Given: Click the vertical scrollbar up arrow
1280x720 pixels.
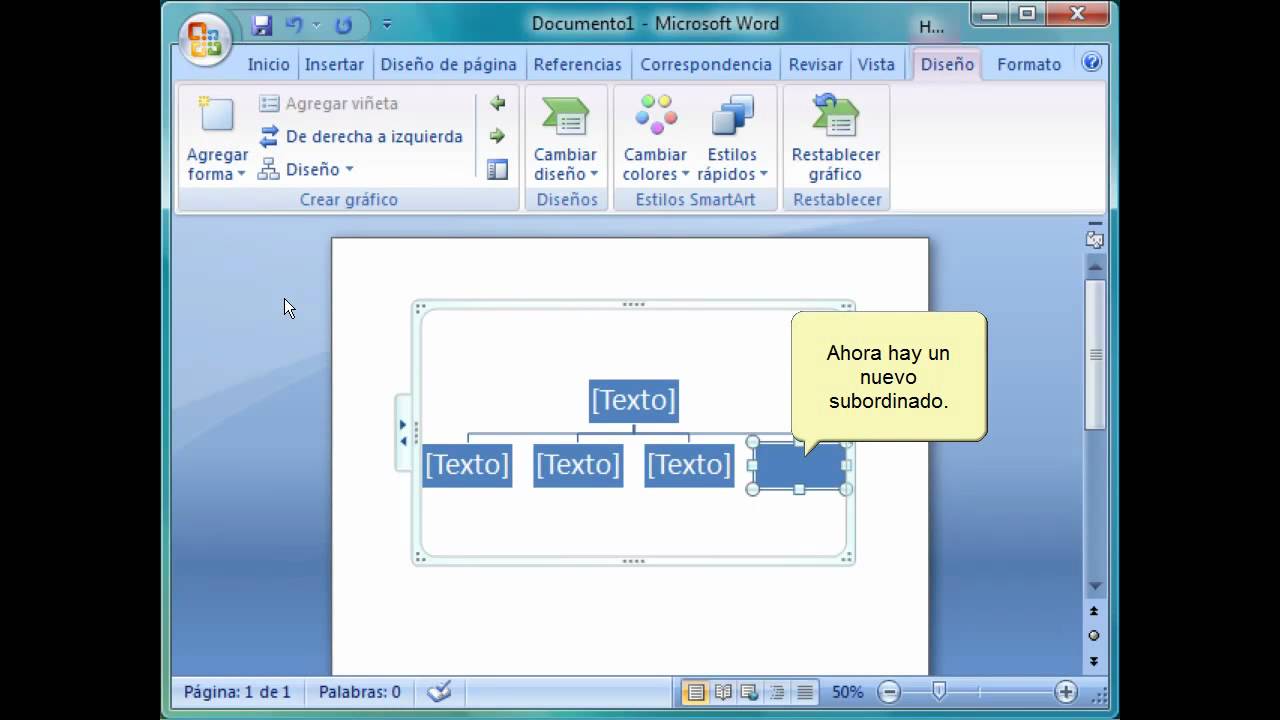Looking at the screenshot, I should [1095, 268].
